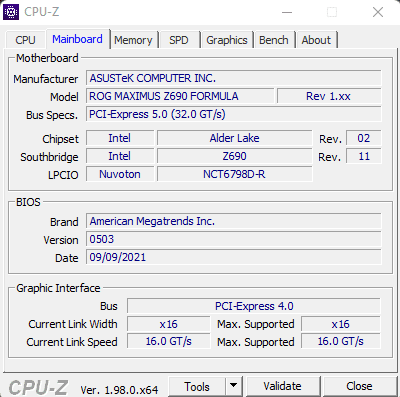400x397 pixels.
Task: Click the Alder Lake chipset field
Action: pyautogui.click(x=235, y=138)
